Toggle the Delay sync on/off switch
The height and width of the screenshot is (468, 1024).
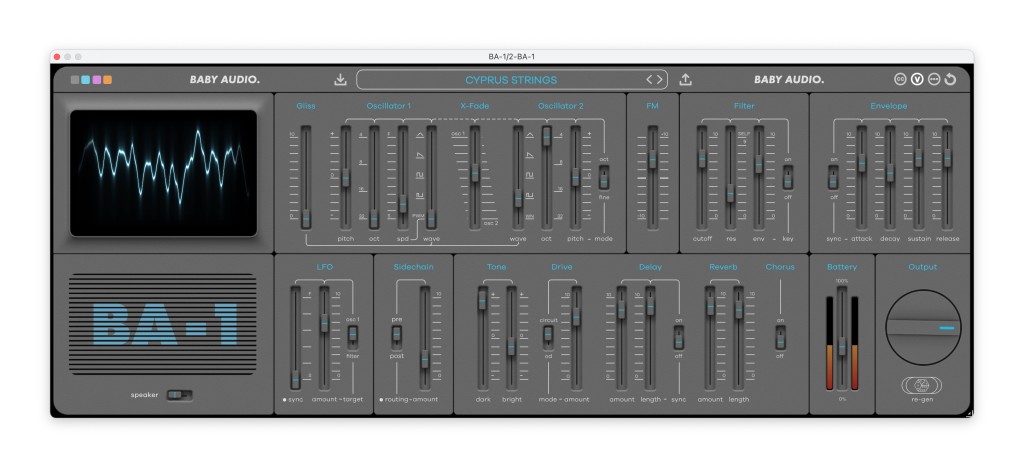pos(679,335)
